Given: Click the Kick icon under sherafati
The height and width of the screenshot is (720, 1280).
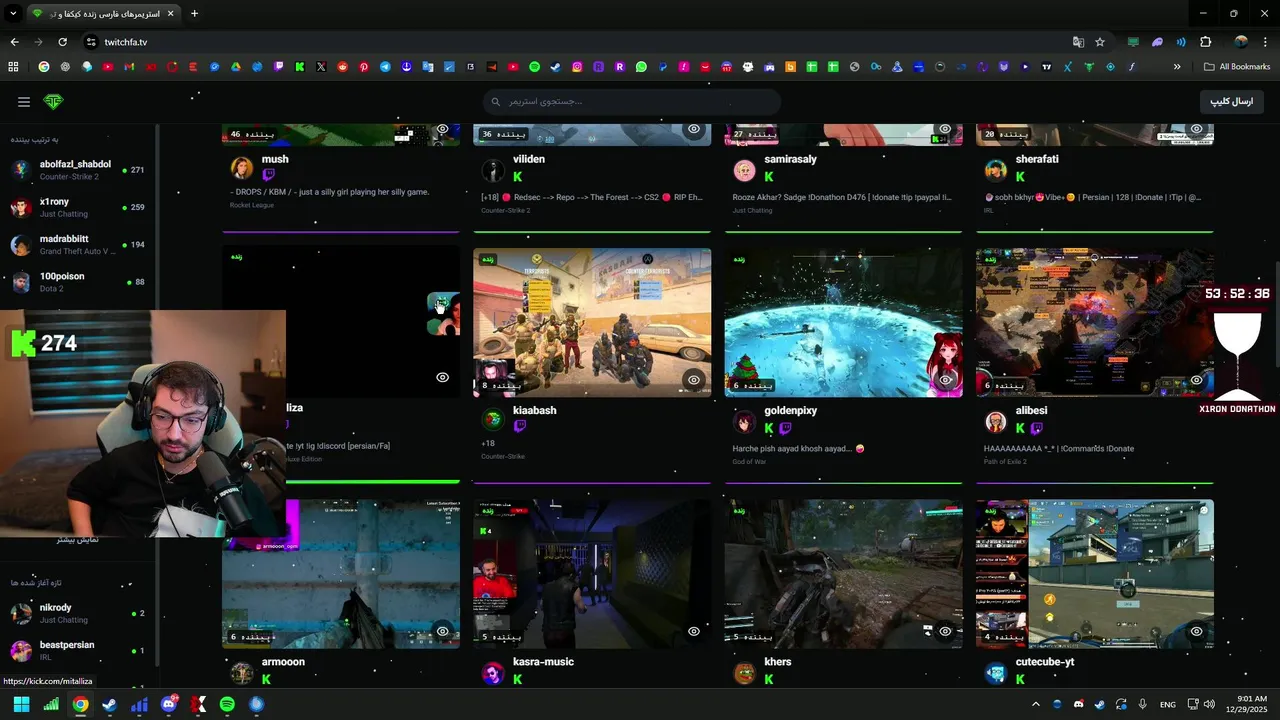Looking at the screenshot, I should pos(1020,176).
